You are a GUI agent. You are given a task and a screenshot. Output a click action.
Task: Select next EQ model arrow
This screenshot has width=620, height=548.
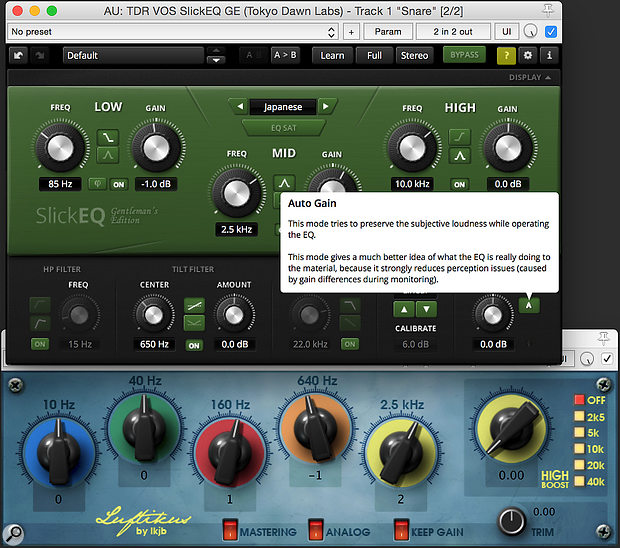click(x=326, y=106)
